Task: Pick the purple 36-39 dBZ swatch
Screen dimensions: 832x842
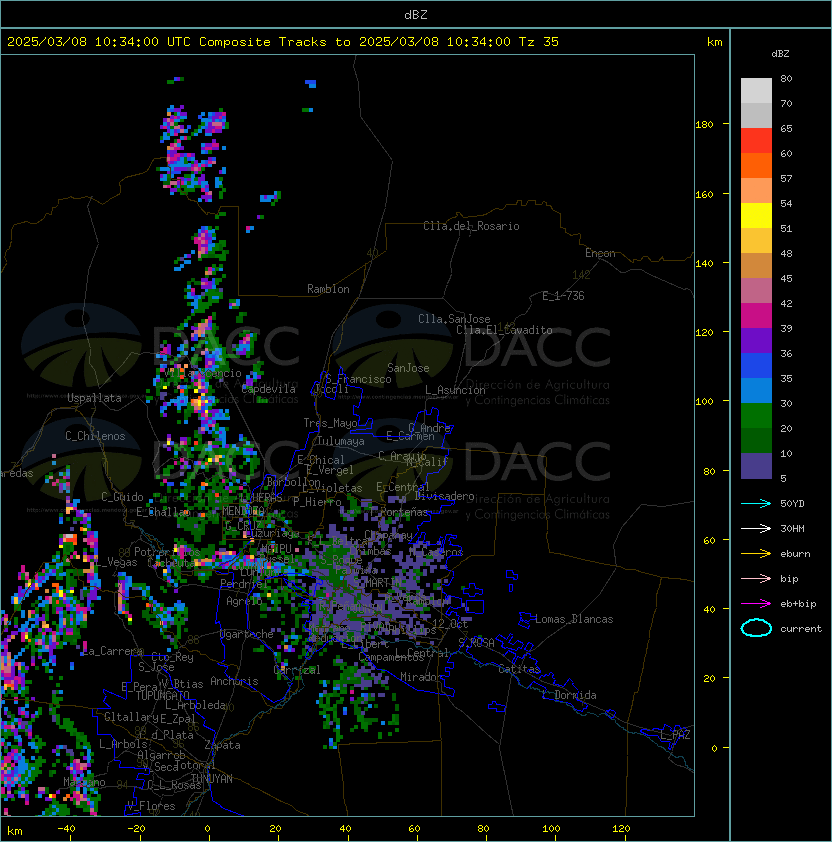Action: click(x=756, y=340)
